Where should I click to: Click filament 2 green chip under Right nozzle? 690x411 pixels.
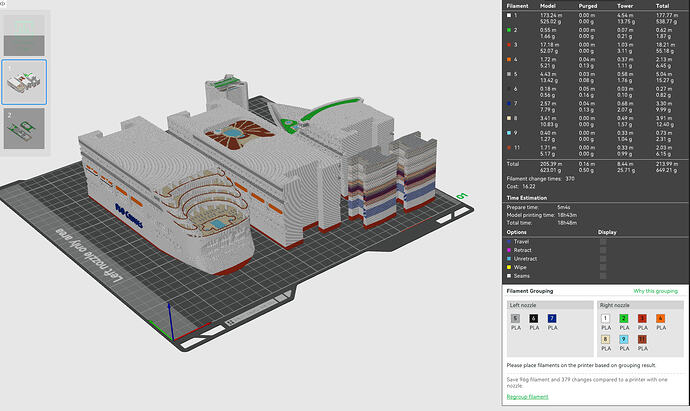click(x=624, y=318)
